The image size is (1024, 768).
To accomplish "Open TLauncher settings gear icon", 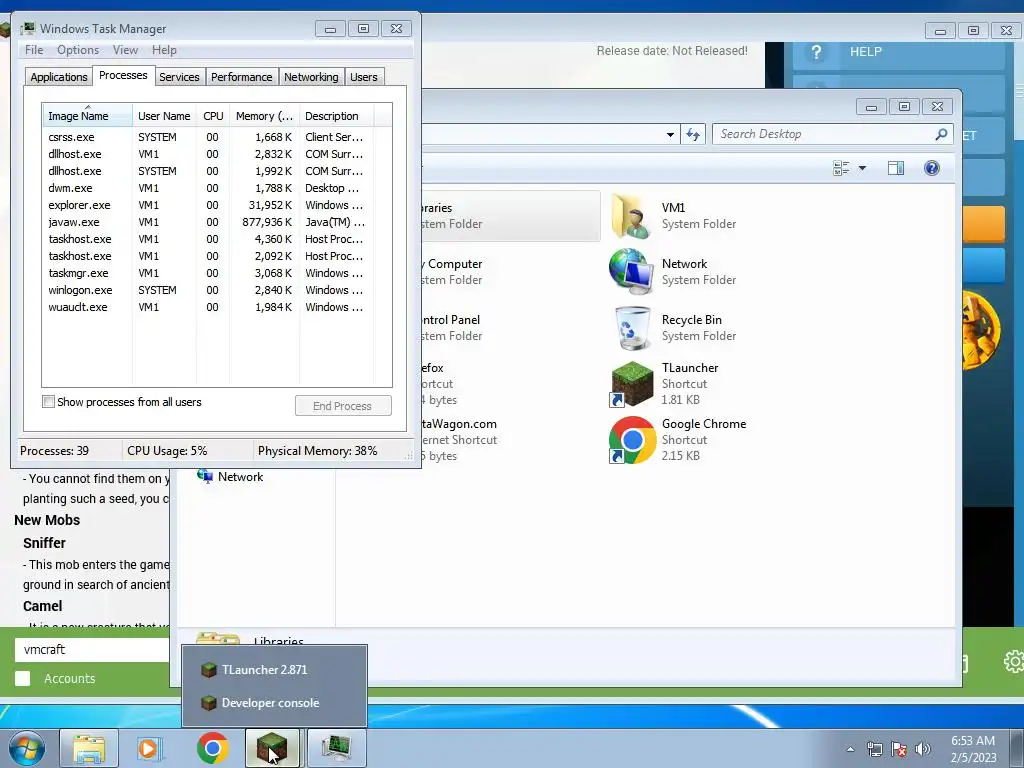I will click(1013, 662).
